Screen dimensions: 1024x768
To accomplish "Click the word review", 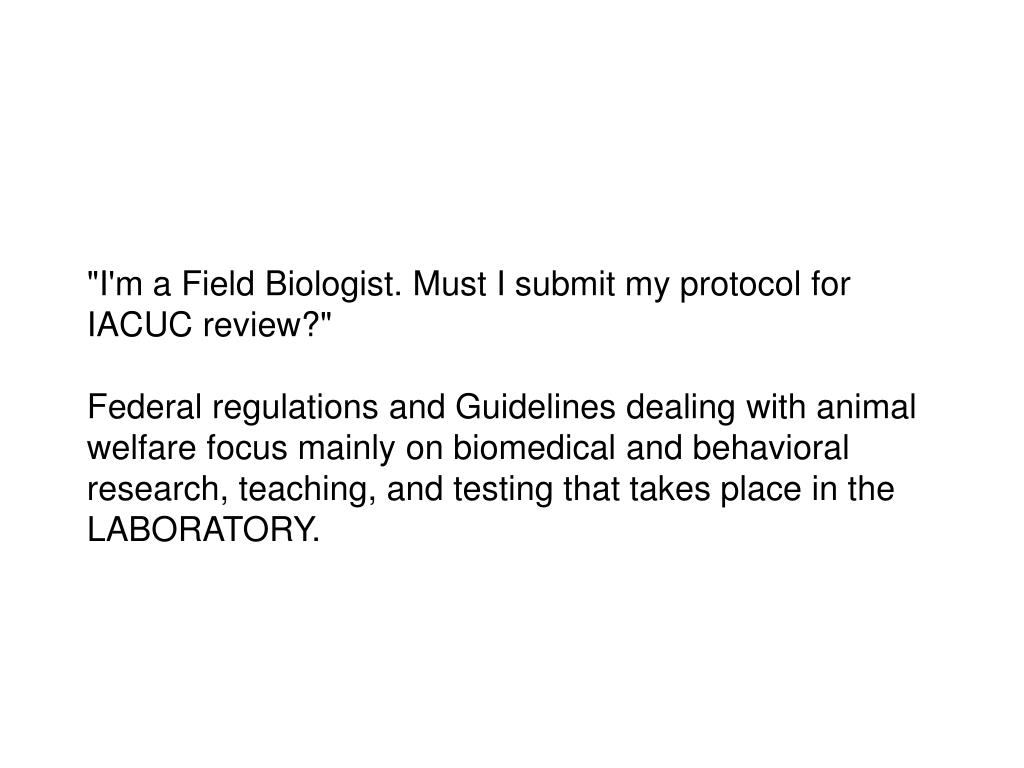I will [251, 325].
